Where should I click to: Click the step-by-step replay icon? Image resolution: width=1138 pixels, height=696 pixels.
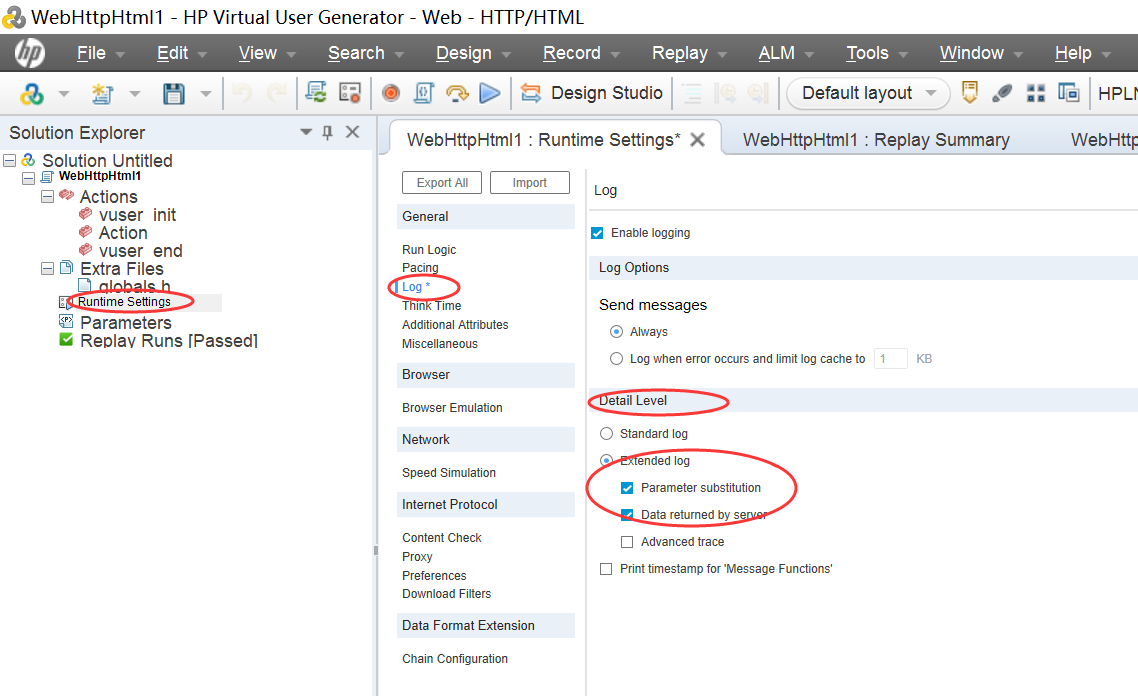pyautogui.click(x=457, y=93)
